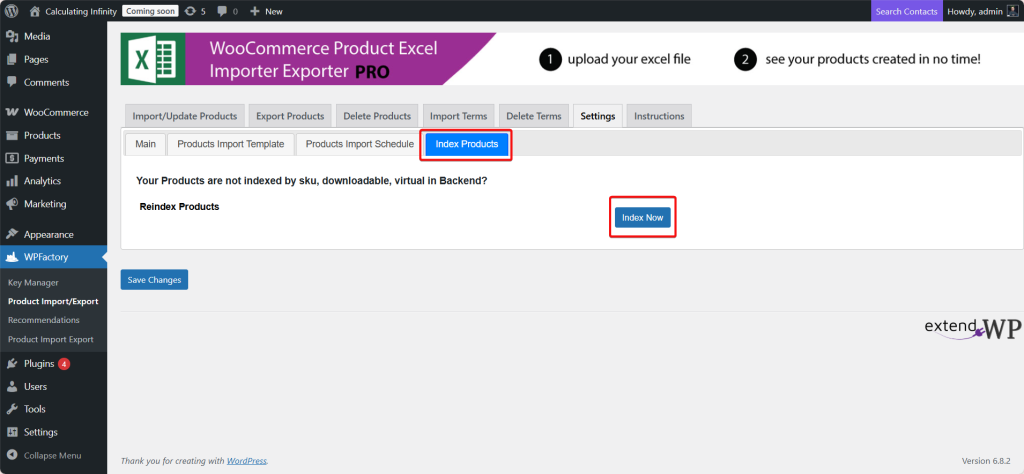Click the Search Contacts button
Screen dimensions: 1024x474
pyautogui.click(x=906, y=11)
